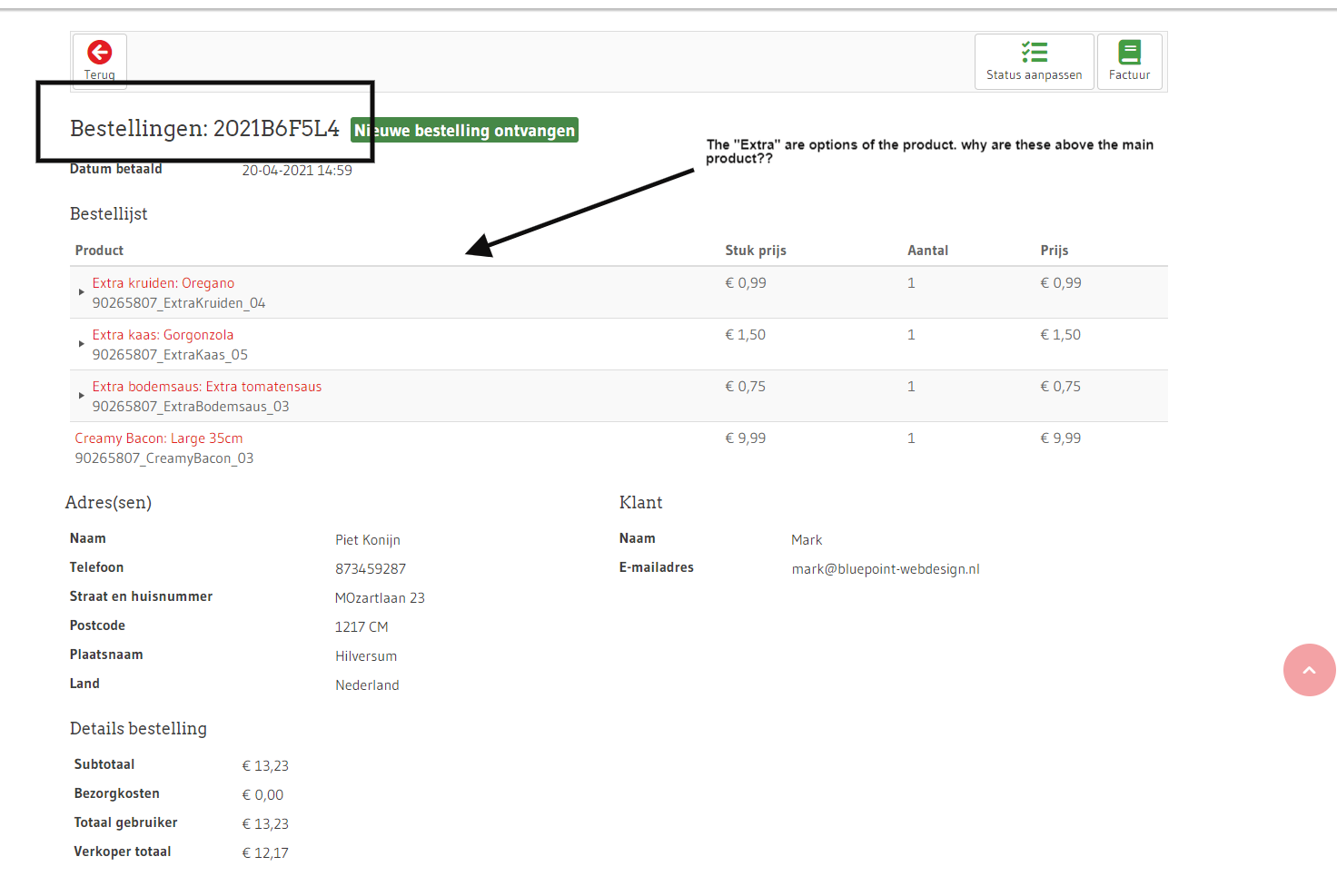
Task: Select SKU 90265807_ExtraKaas_05
Action: pos(170,355)
